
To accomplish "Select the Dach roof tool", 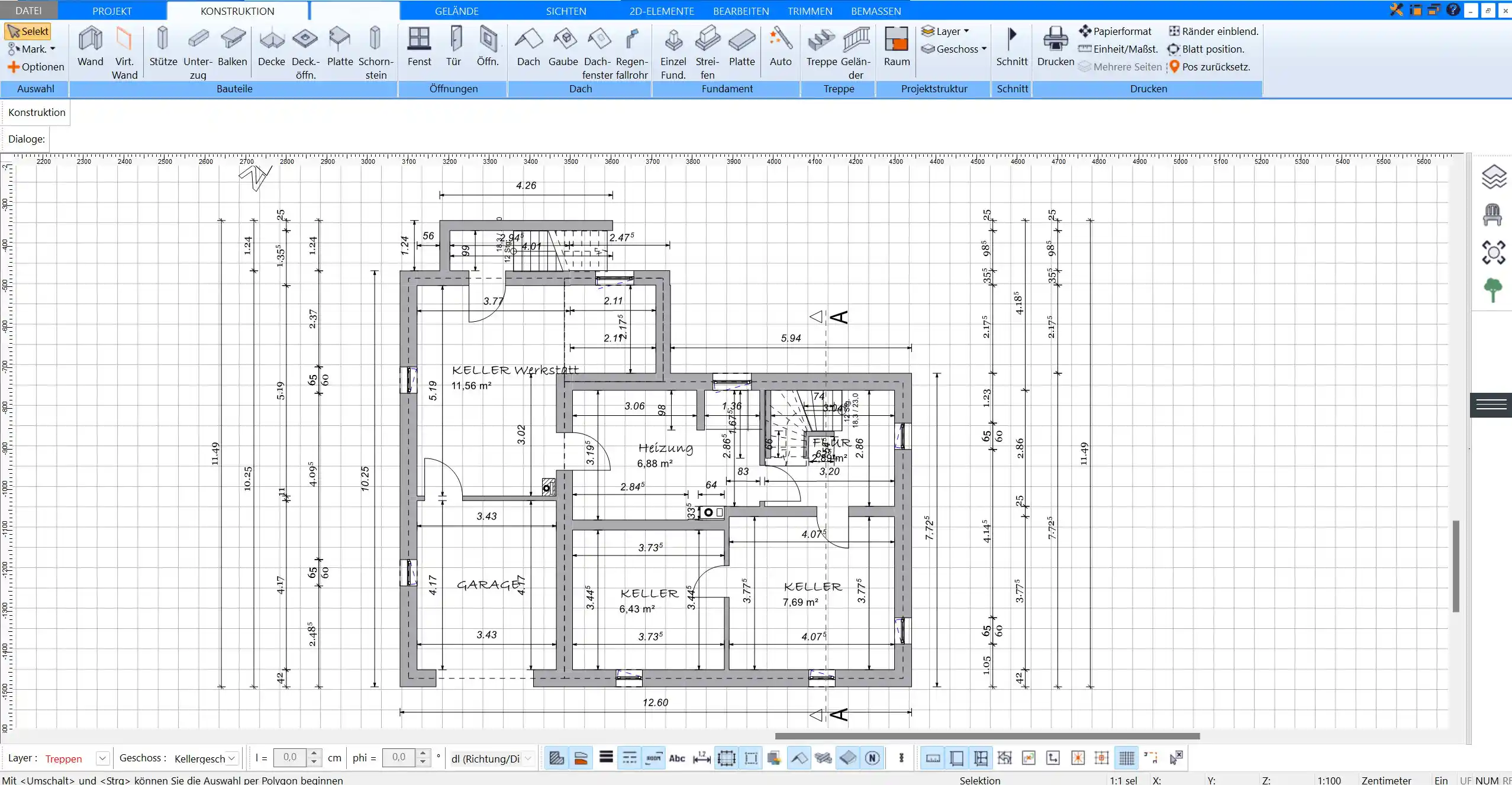I will [x=528, y=47].
